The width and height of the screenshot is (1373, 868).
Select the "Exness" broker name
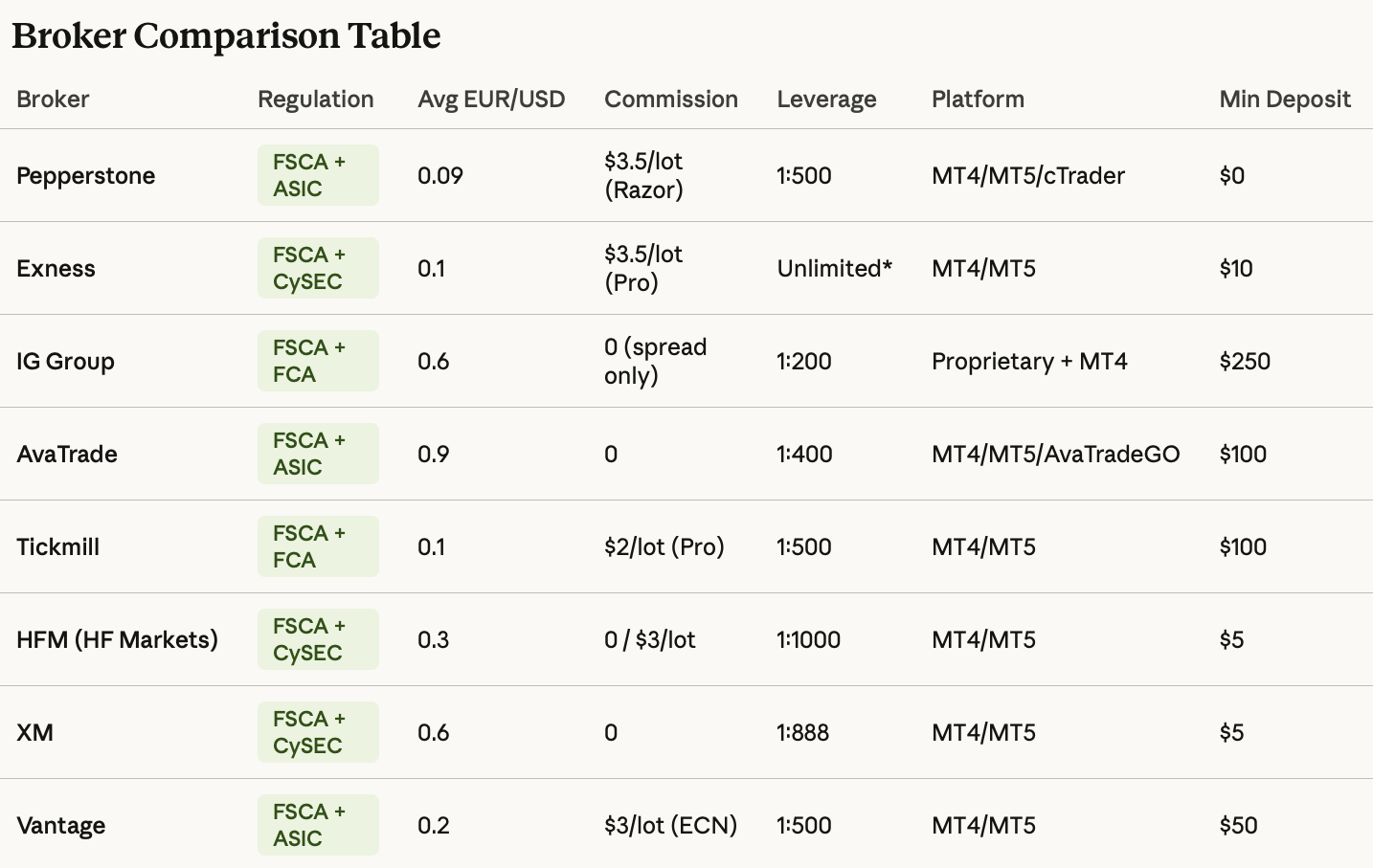coord(56,269)
